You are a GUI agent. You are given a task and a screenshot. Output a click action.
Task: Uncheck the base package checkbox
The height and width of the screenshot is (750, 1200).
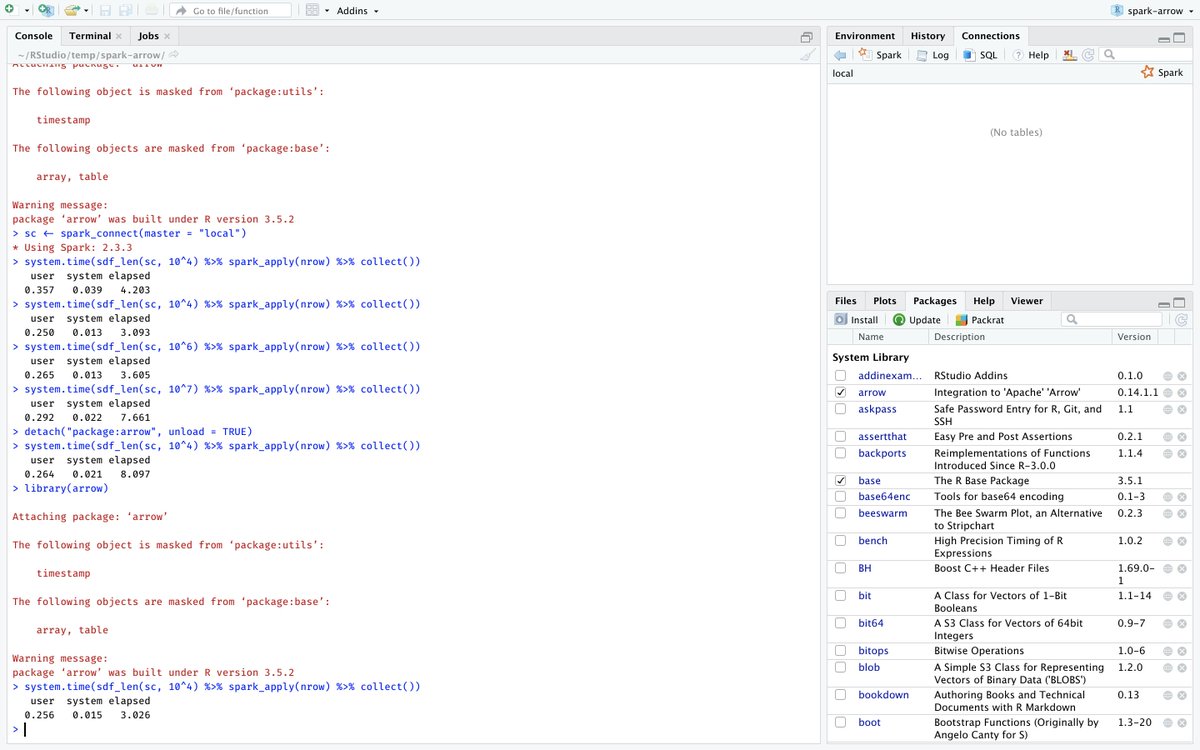point(840,481)
